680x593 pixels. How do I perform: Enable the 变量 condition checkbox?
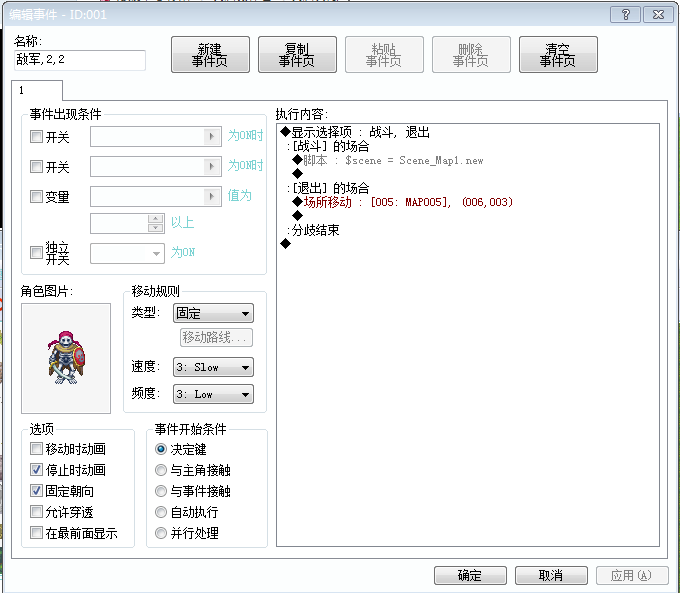pyautogui.click(x=36, y=197)
